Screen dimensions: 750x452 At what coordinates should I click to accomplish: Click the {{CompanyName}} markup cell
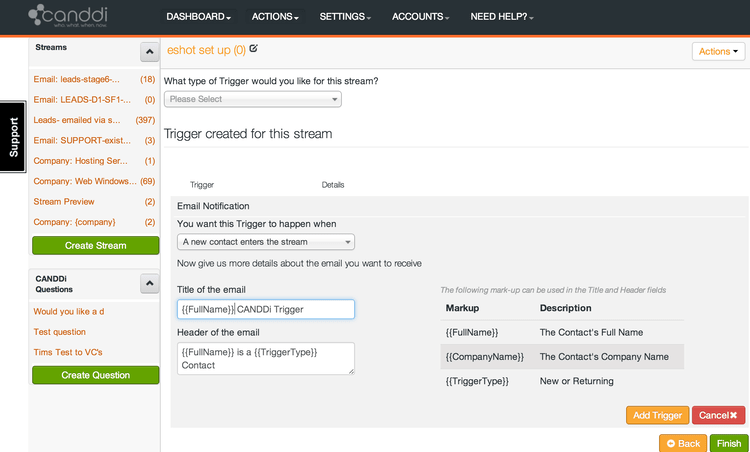(x=485, y=357)
